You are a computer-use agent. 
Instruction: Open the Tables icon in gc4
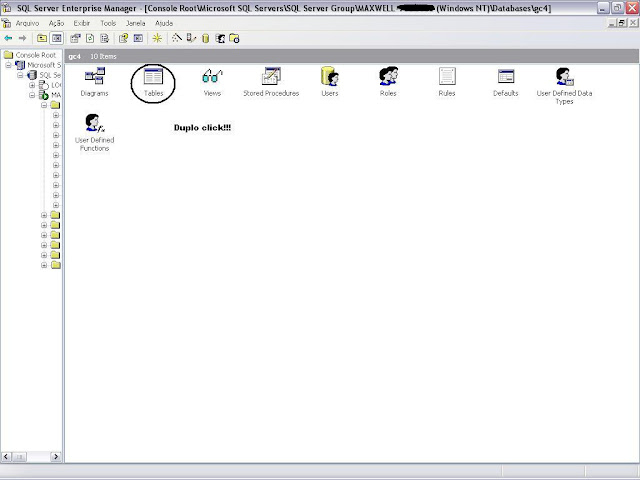(153, 76)
